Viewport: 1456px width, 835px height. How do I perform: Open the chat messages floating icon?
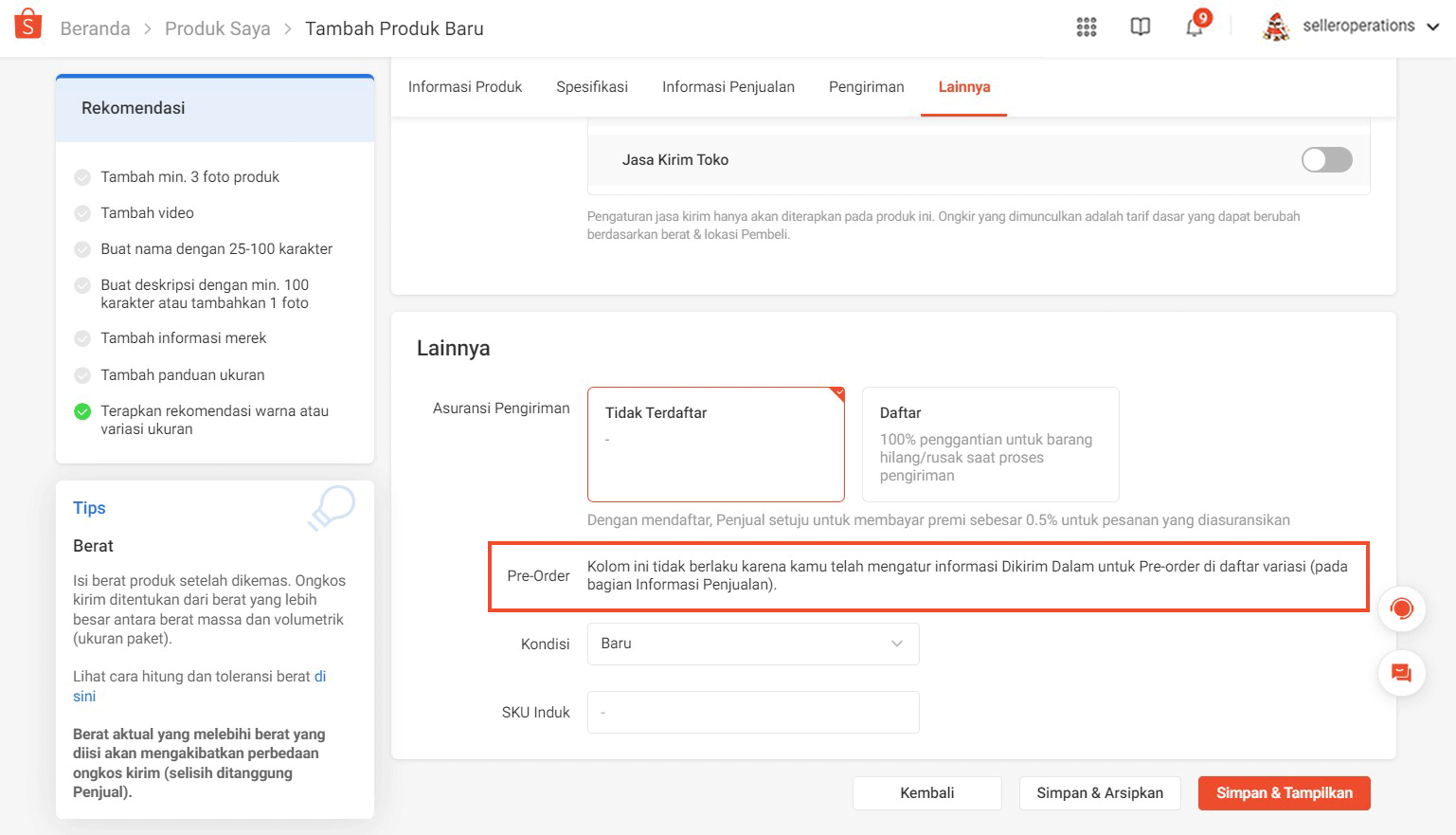(x=1402, y=673)
